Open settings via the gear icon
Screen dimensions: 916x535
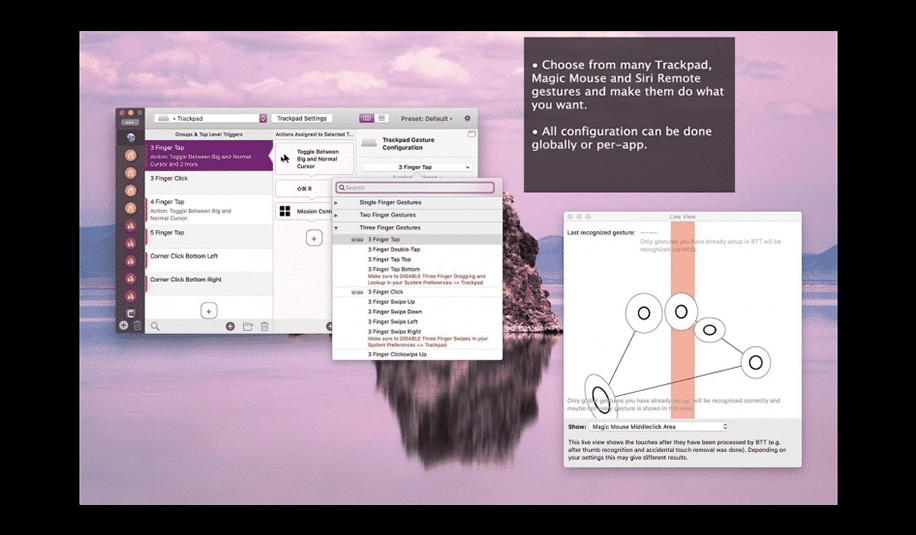tap(467, 118)
